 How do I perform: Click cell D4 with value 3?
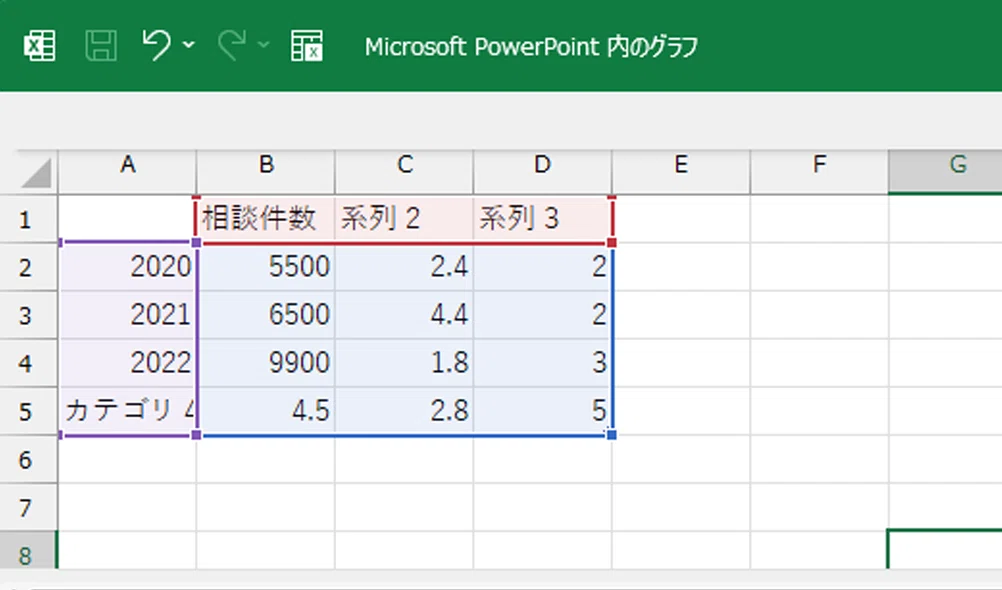point(543,363)
